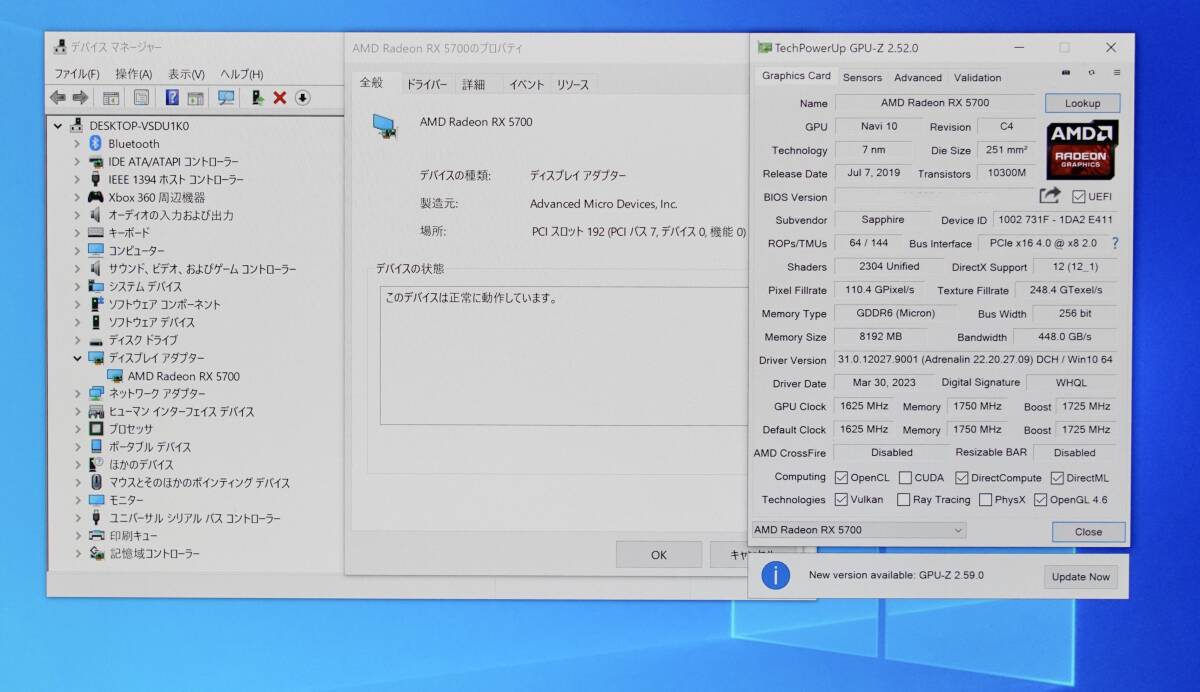This screenshot has height=692, width=1200.
Task: Toggle the OpenCL checkbox
Action: point(841,477)
